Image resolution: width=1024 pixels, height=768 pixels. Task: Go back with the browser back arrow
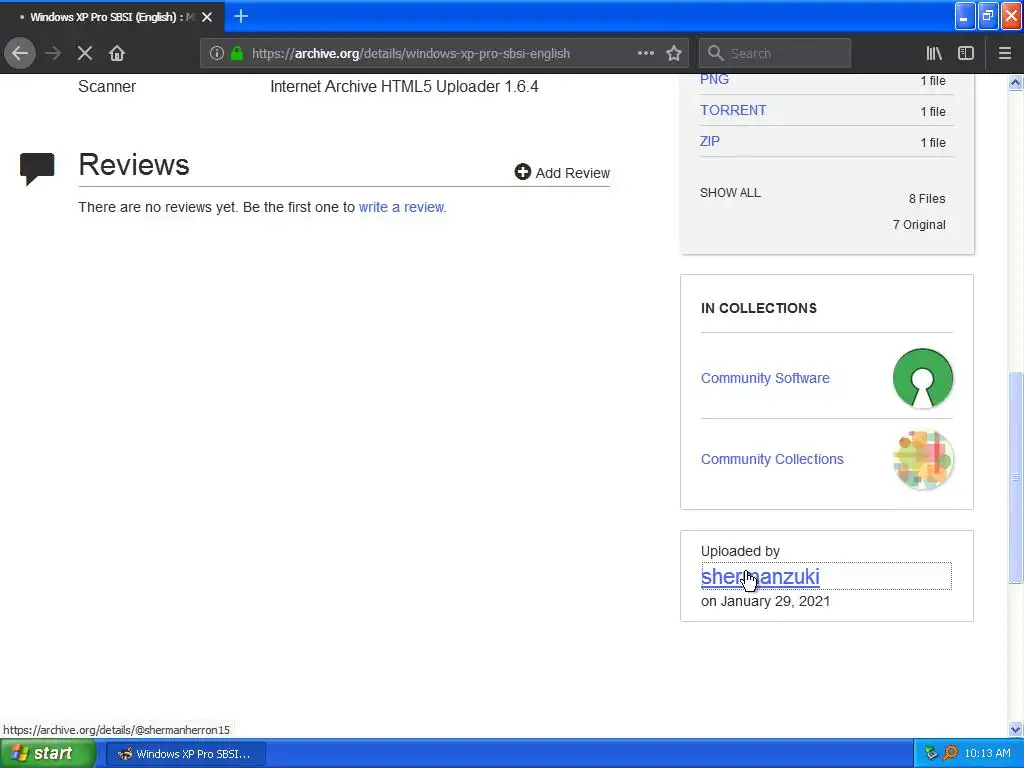pyautogui.click(x=20, y=54)
